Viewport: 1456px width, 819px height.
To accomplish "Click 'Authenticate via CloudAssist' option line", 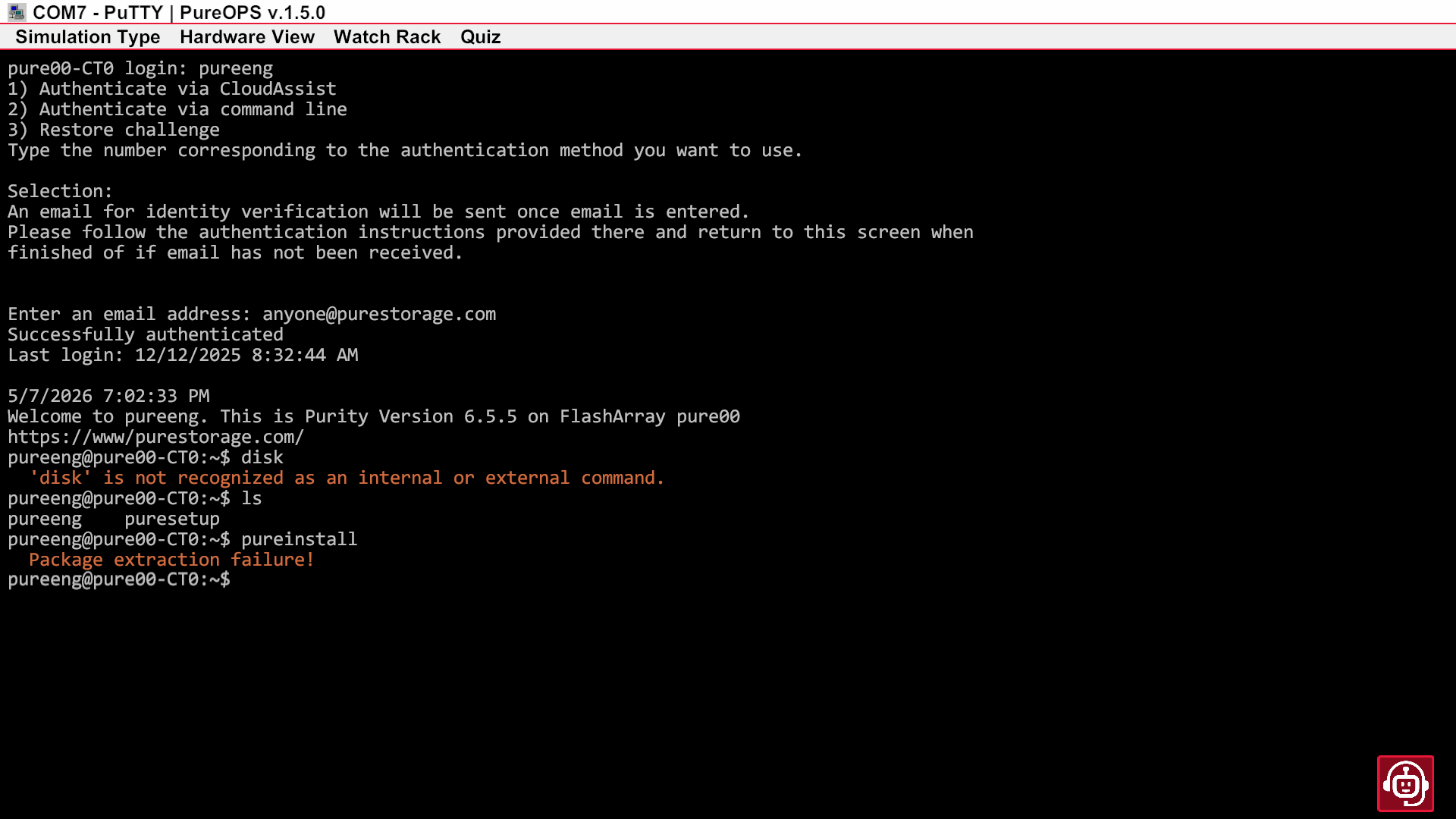I will [172, 89].
